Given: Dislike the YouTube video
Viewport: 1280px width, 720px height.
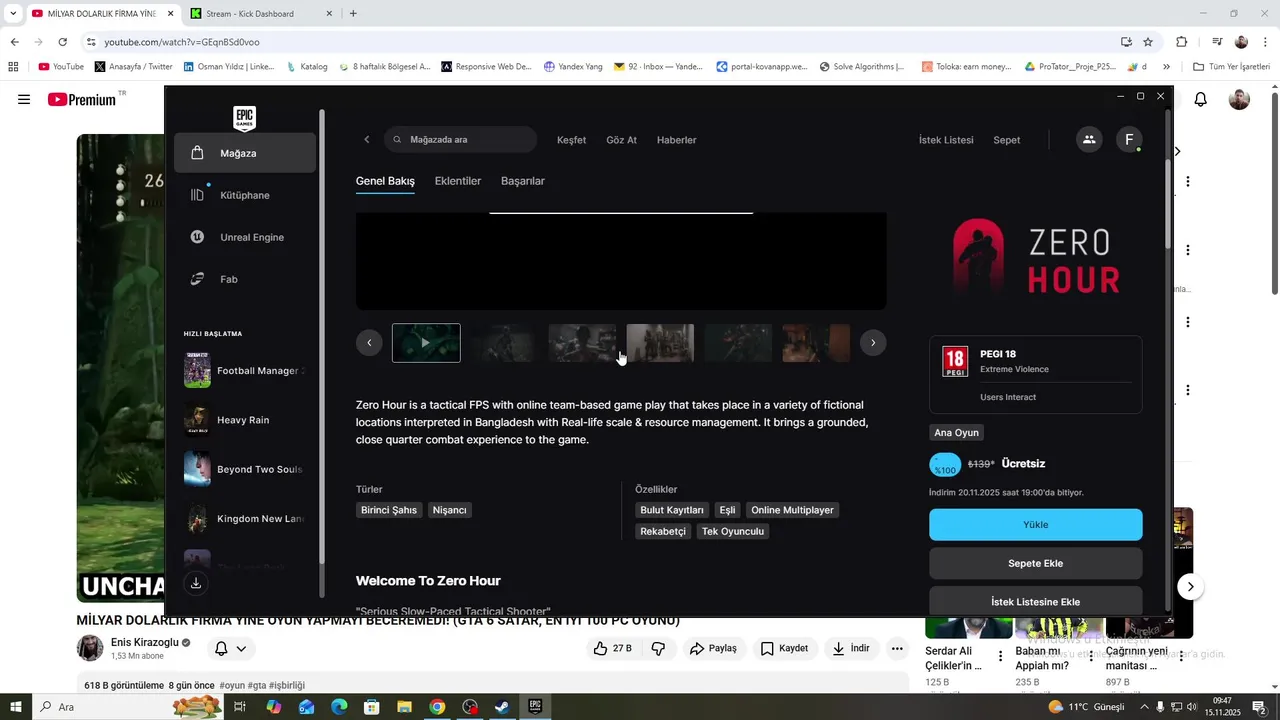Looking at the screenshot, I should (658, 648).
